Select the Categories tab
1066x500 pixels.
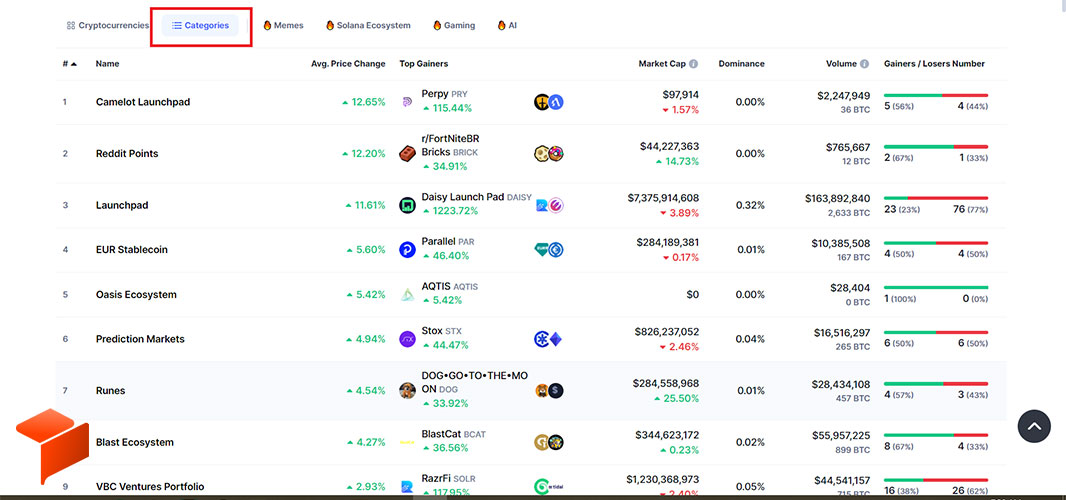tap(201, 25)
